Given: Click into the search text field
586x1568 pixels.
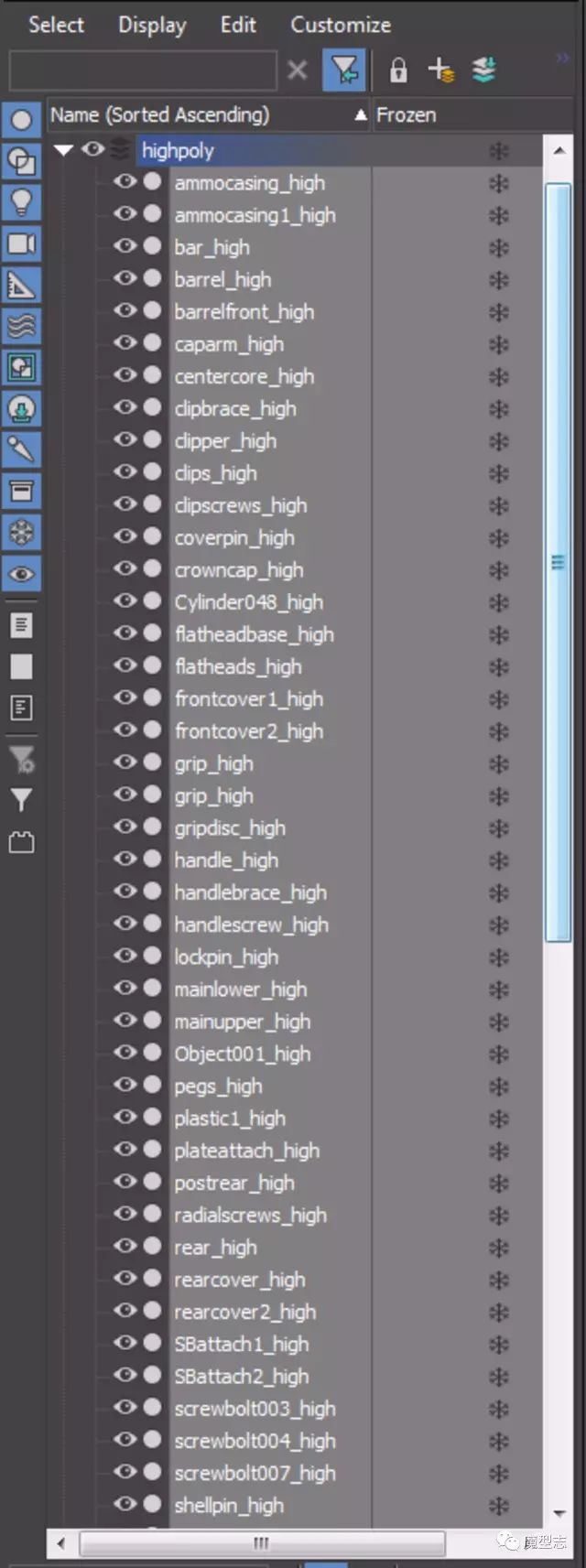Looking at the screenshot, I should [143, 70].
